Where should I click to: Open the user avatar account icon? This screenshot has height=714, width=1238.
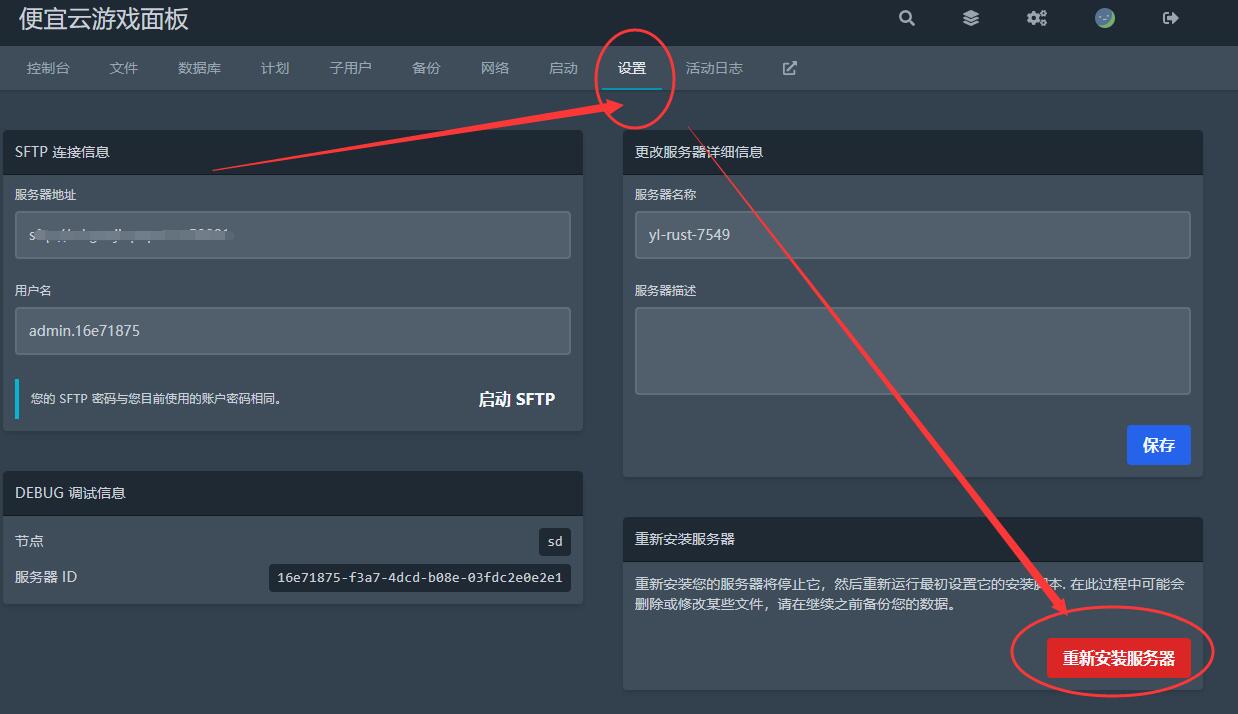click(1104, 18)
